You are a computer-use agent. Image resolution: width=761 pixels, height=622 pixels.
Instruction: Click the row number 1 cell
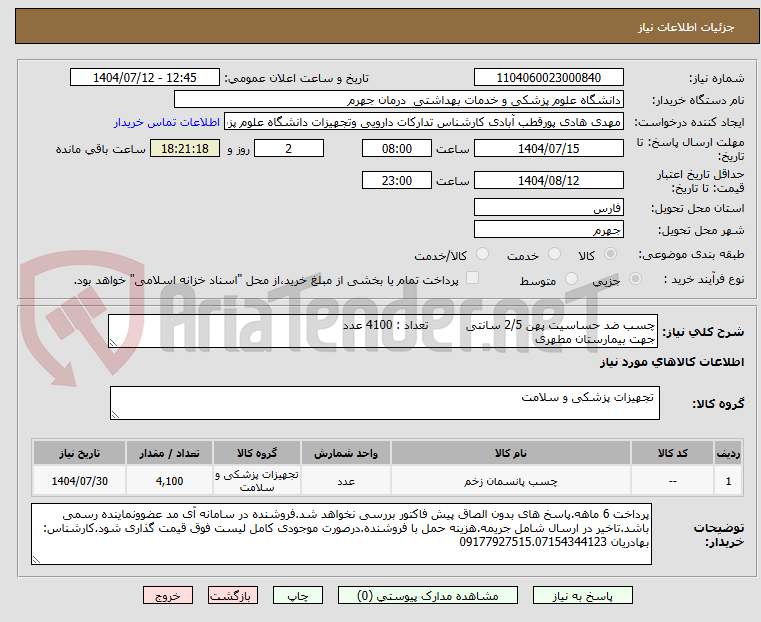click(x=728, y=481)
